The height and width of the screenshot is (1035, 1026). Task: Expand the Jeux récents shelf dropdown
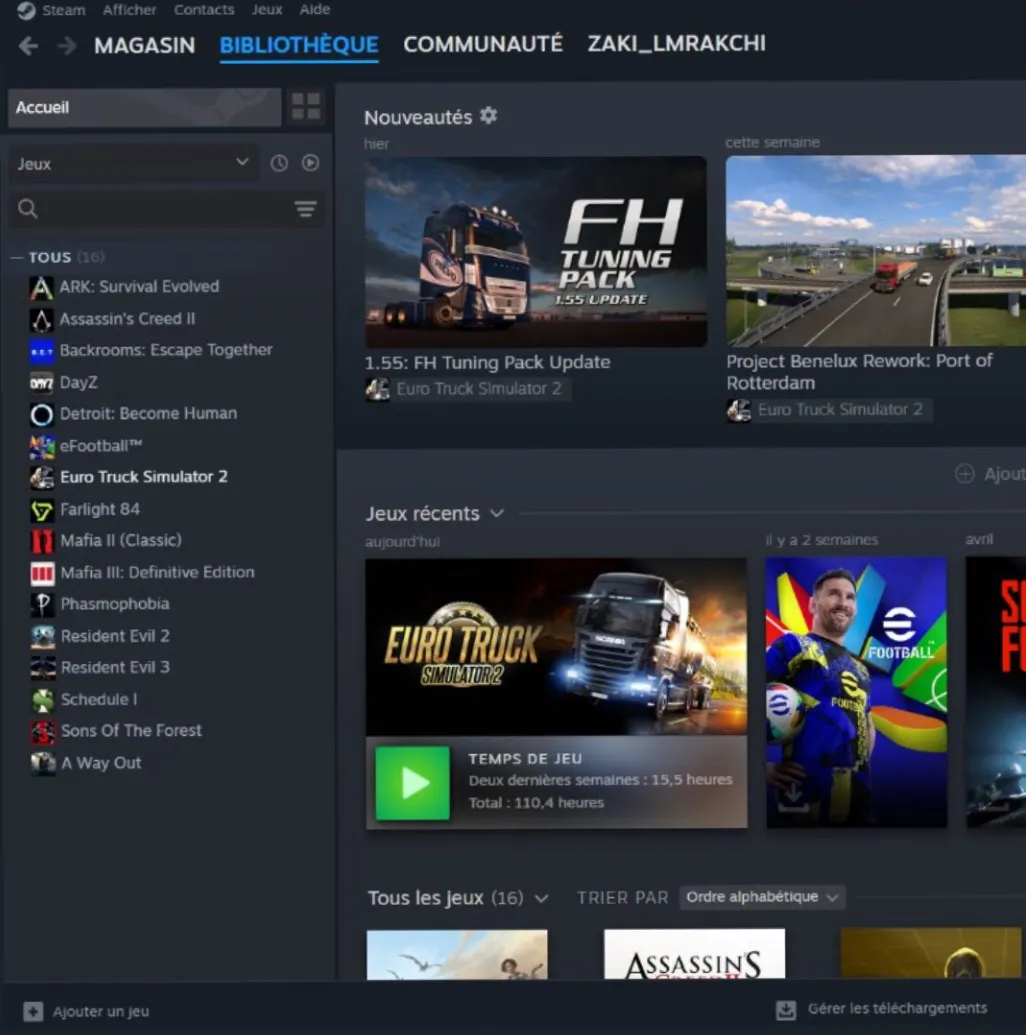tap(496, 514)
